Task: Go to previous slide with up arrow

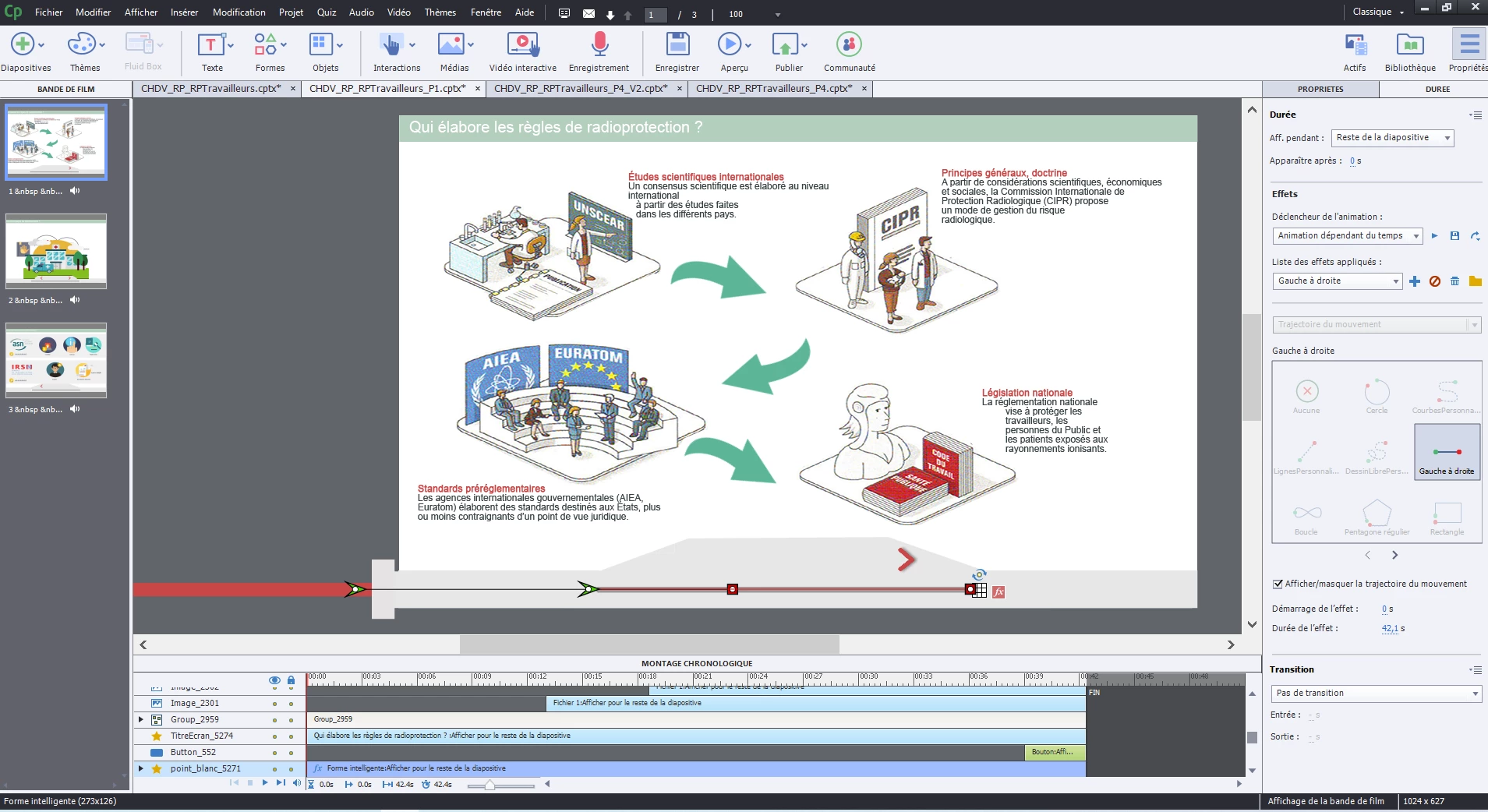Action: [x=627, y=15]
